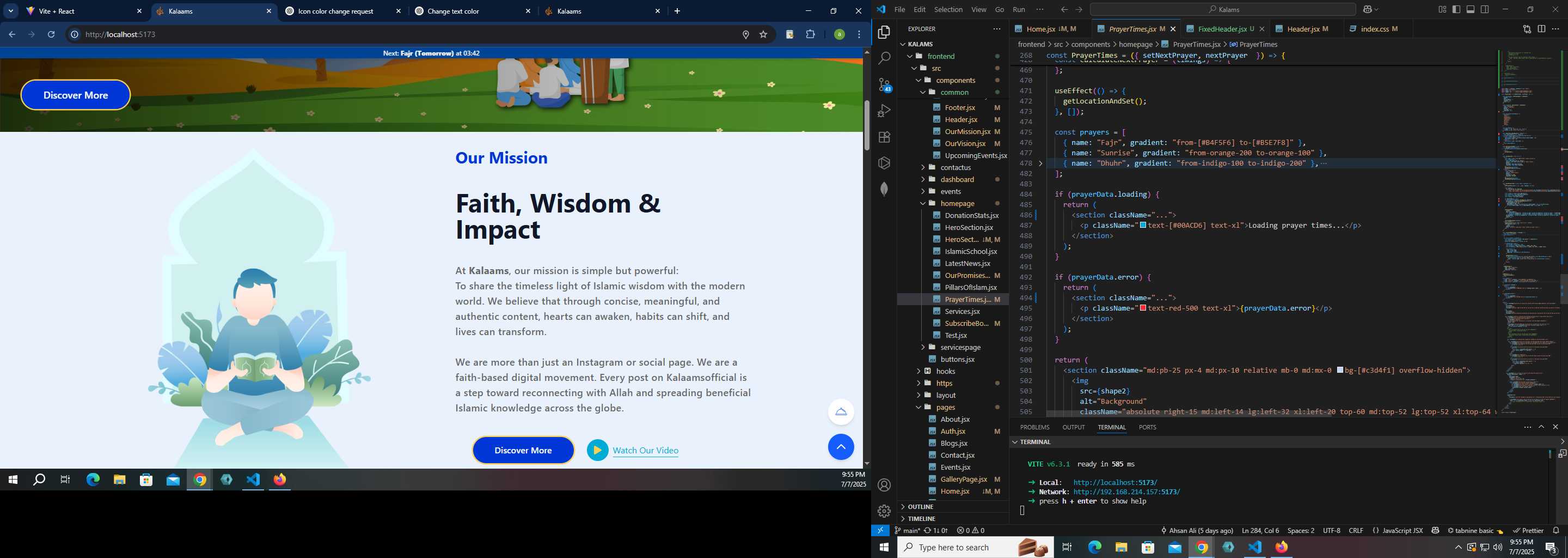This screenshot has width=1568, height=558.
Task: Open the Chrome extensions puzzle icon
Action: coord(810,35)
